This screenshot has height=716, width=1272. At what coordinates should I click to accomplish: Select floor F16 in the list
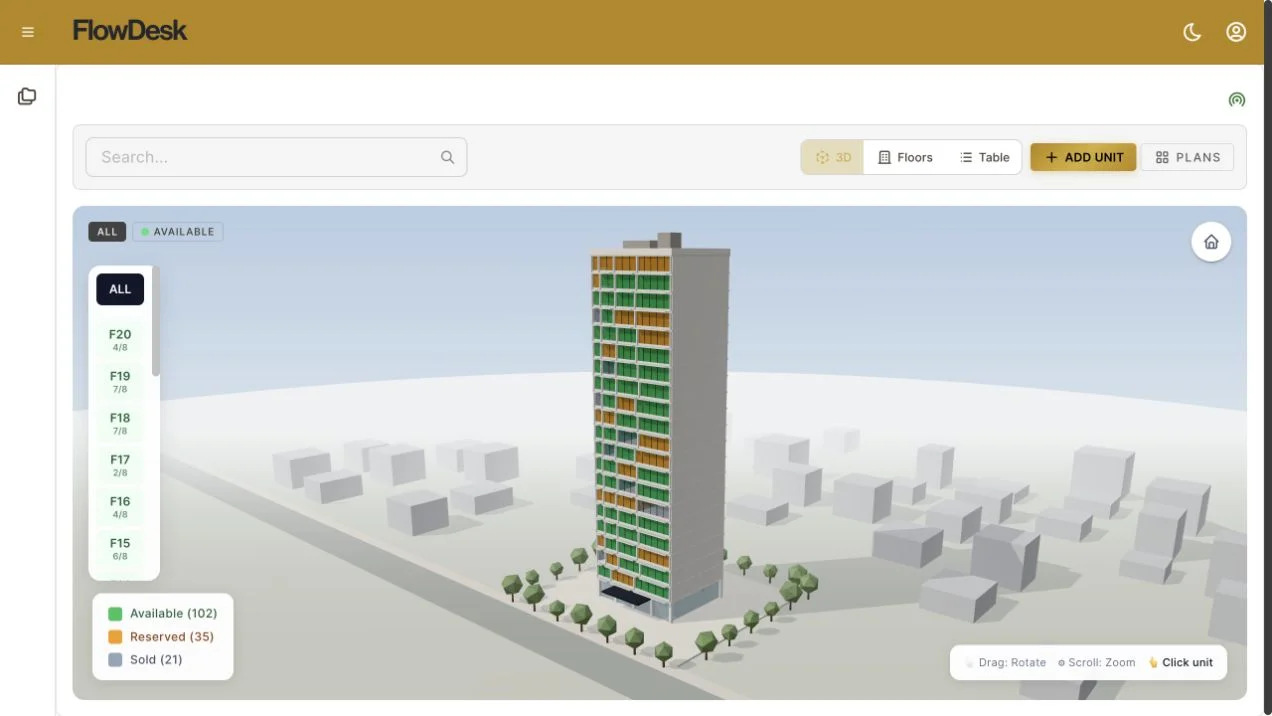tap(120, 507)
